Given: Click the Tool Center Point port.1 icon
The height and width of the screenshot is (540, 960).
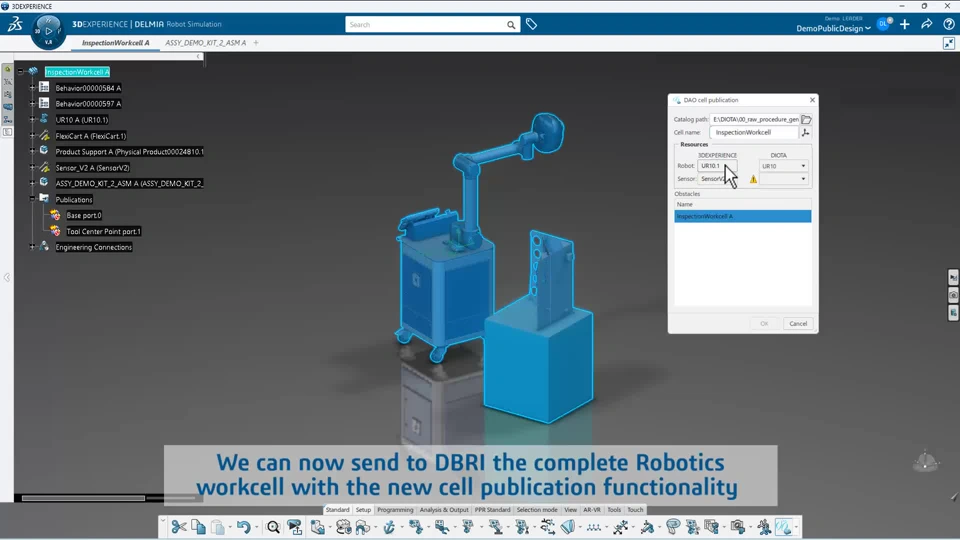Looking at the screenshot, I should [55, 231].
